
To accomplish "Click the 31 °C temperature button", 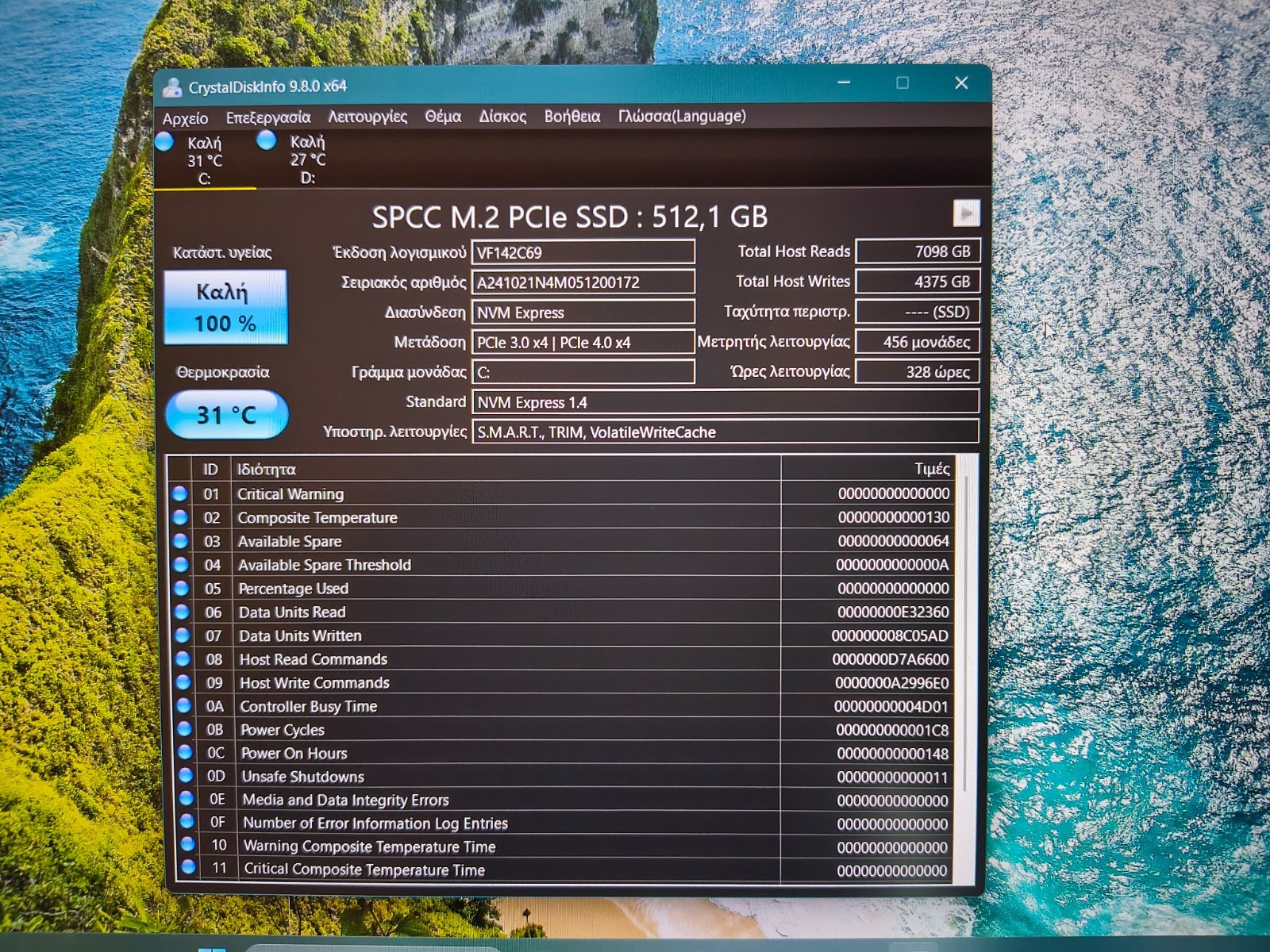I will [227, 414].
